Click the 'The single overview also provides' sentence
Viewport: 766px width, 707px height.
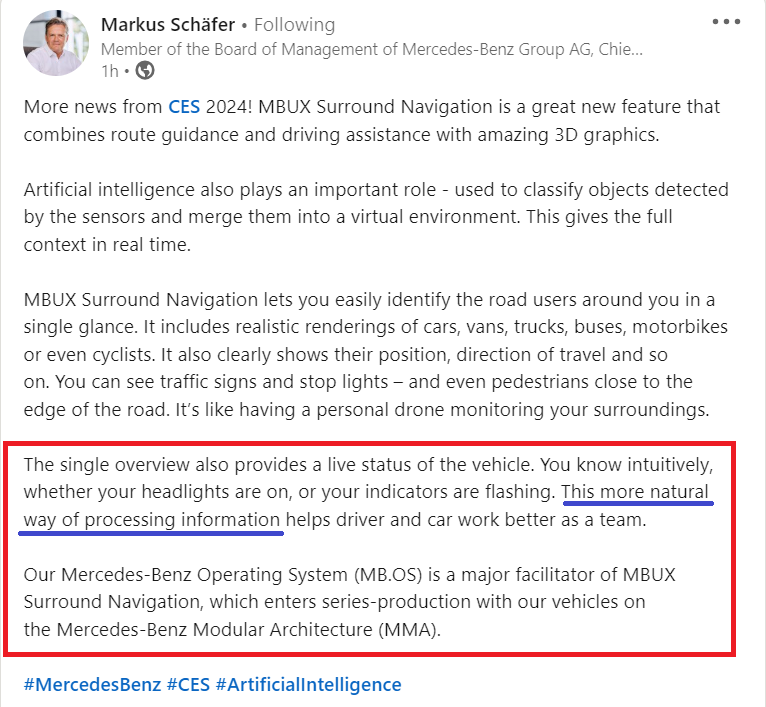[x=280, y=465]
